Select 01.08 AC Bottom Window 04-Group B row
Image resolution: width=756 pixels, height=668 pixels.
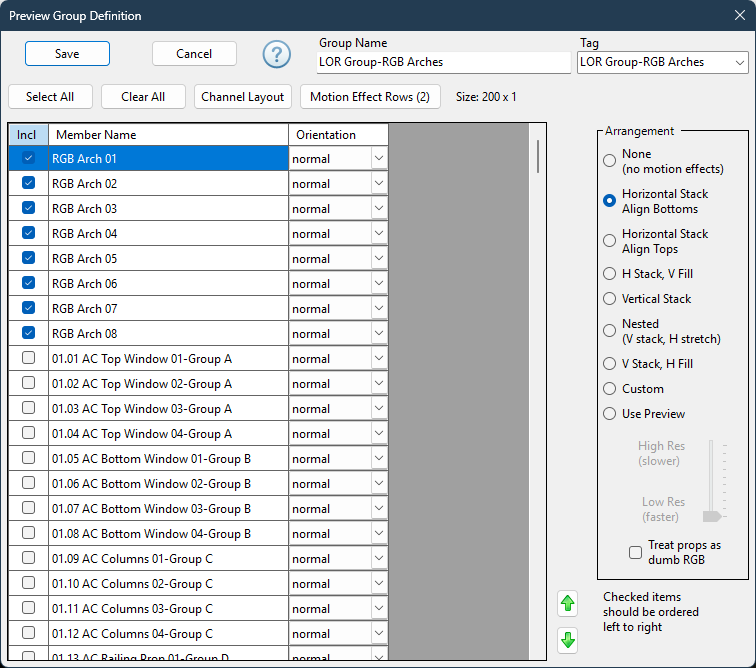tap(168, 533)
